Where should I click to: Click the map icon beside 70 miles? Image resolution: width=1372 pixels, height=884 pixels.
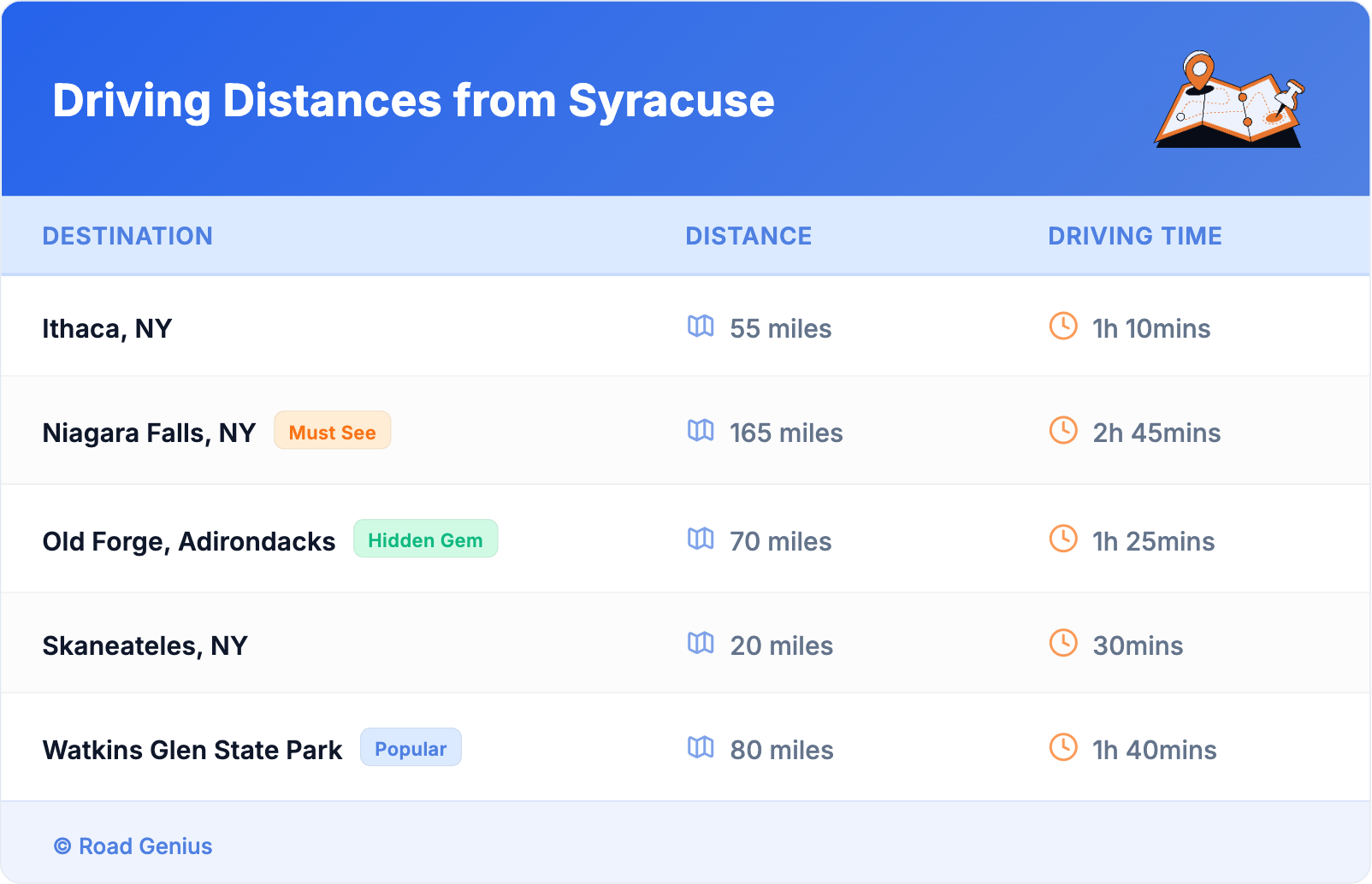[x=701, y=539]
